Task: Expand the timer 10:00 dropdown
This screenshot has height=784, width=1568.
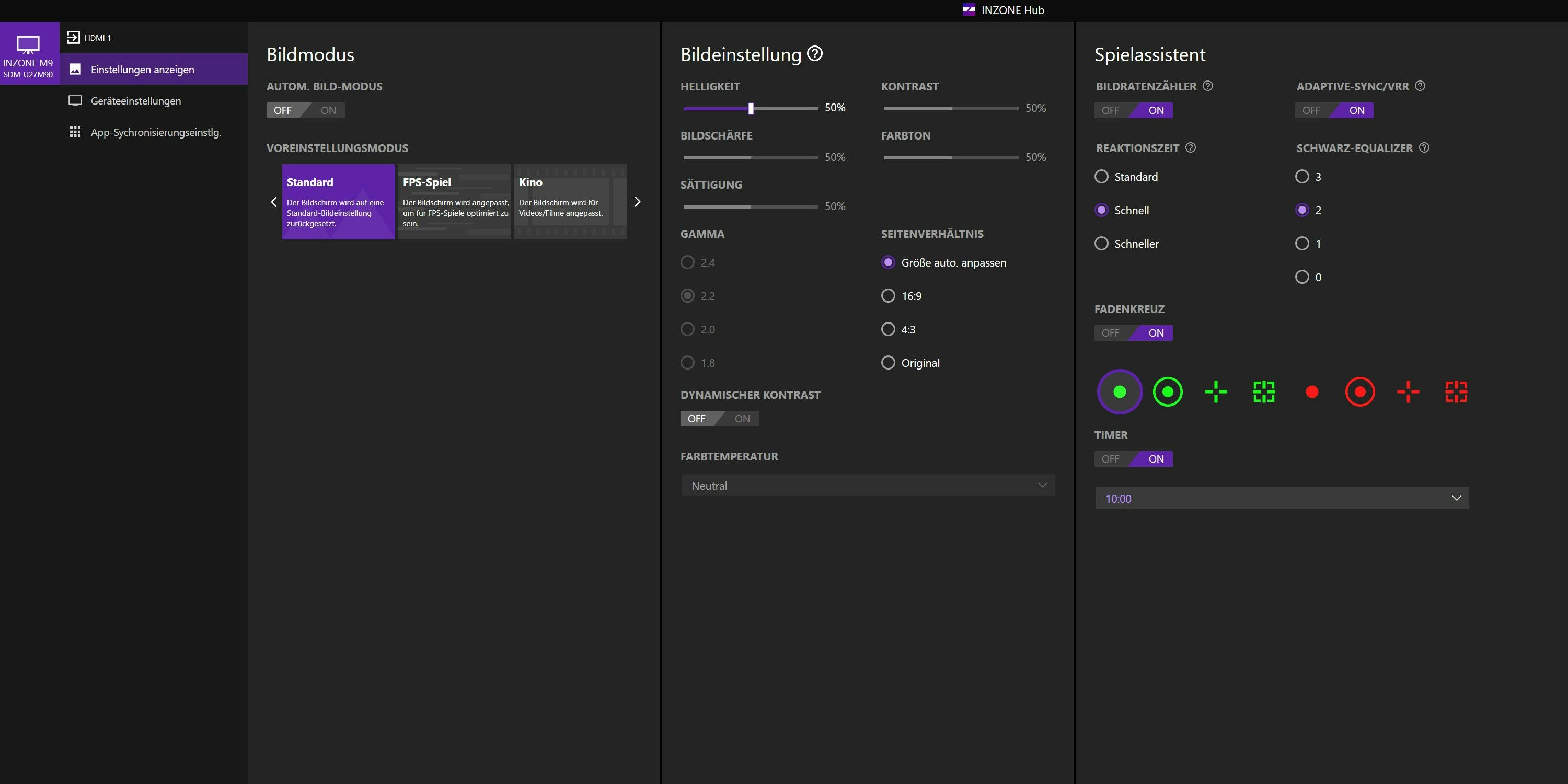Action: (1282, 499)
